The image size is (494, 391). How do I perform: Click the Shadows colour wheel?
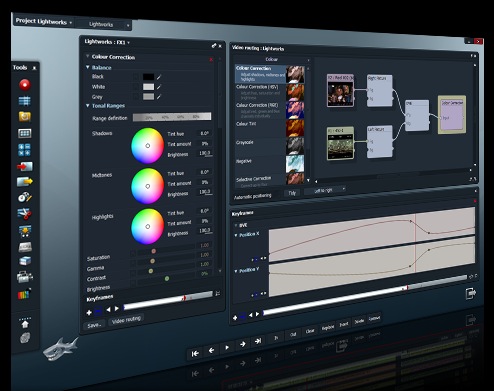pyautogui.click(x=148, y=146)
